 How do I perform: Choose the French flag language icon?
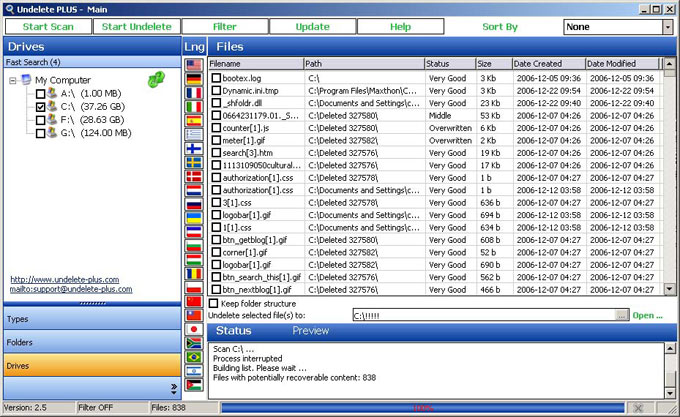(x=194, y=93)
